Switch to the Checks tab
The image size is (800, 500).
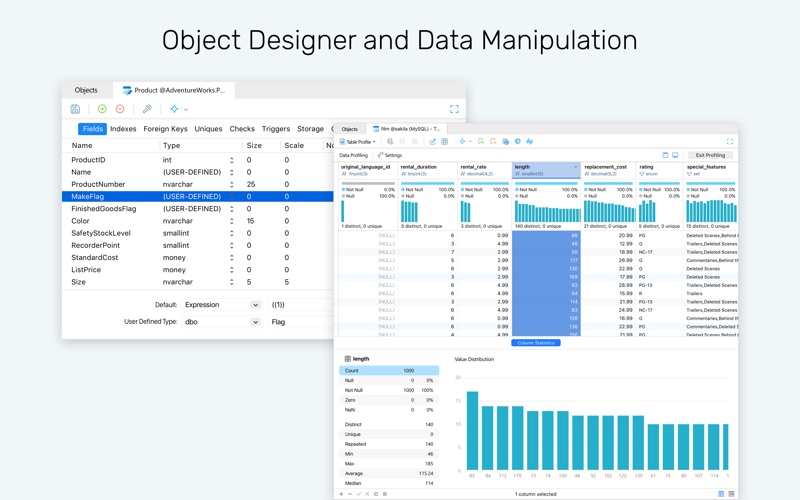pyautogui.click(x=242, y=129)
